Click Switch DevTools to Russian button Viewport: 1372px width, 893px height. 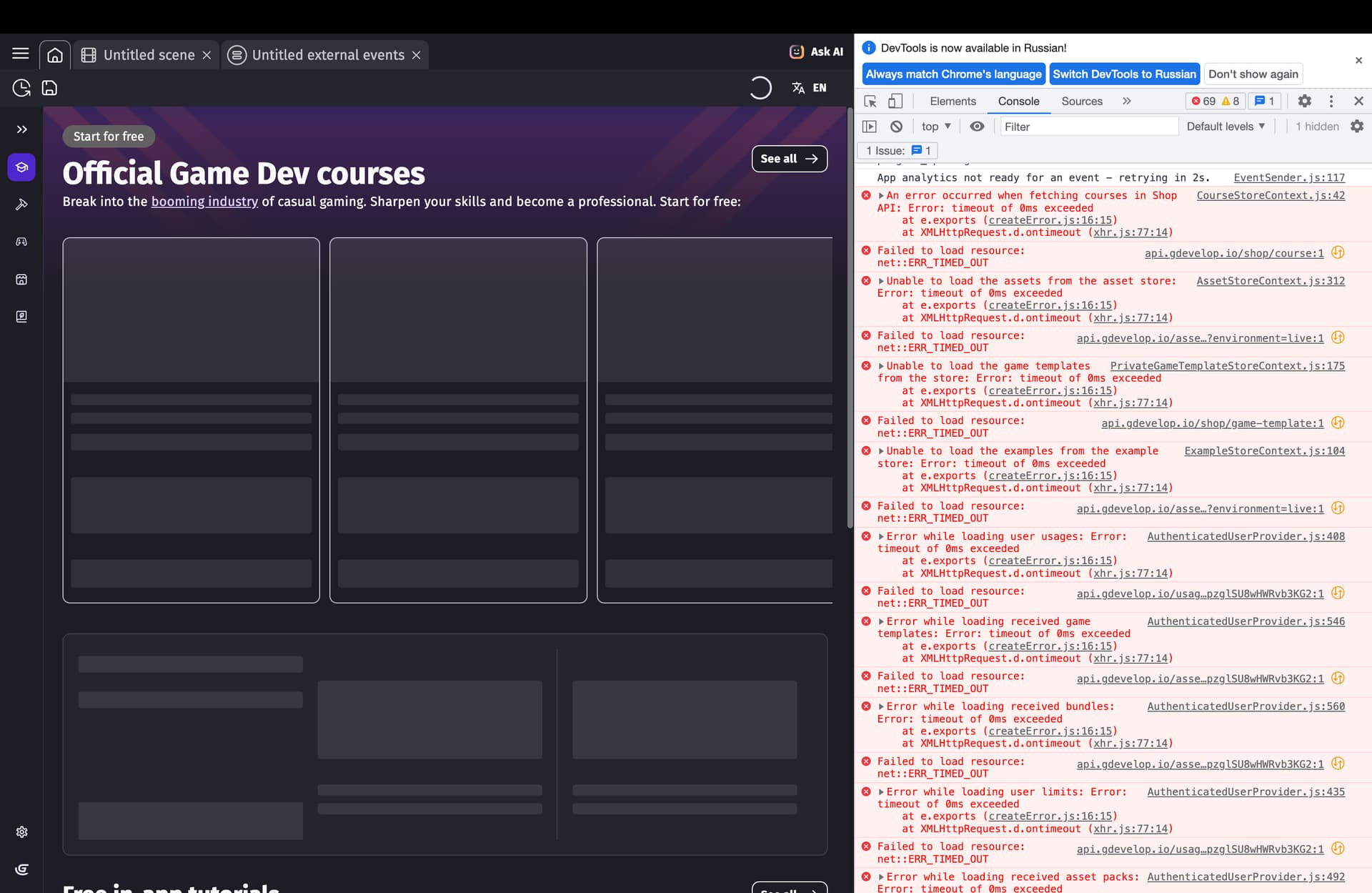(x=1123, y=74)
